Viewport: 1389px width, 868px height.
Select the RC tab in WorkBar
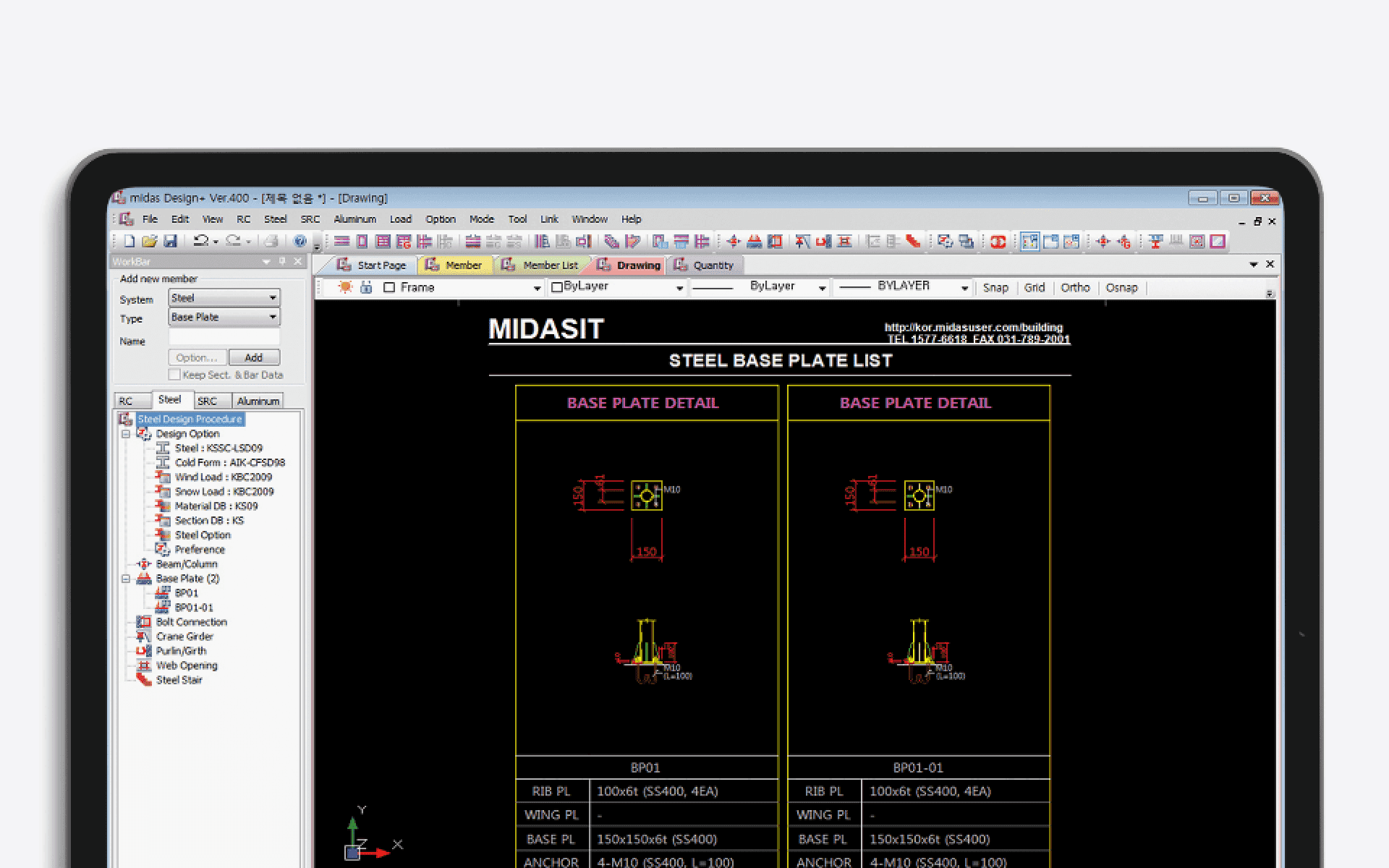[133, 401]
